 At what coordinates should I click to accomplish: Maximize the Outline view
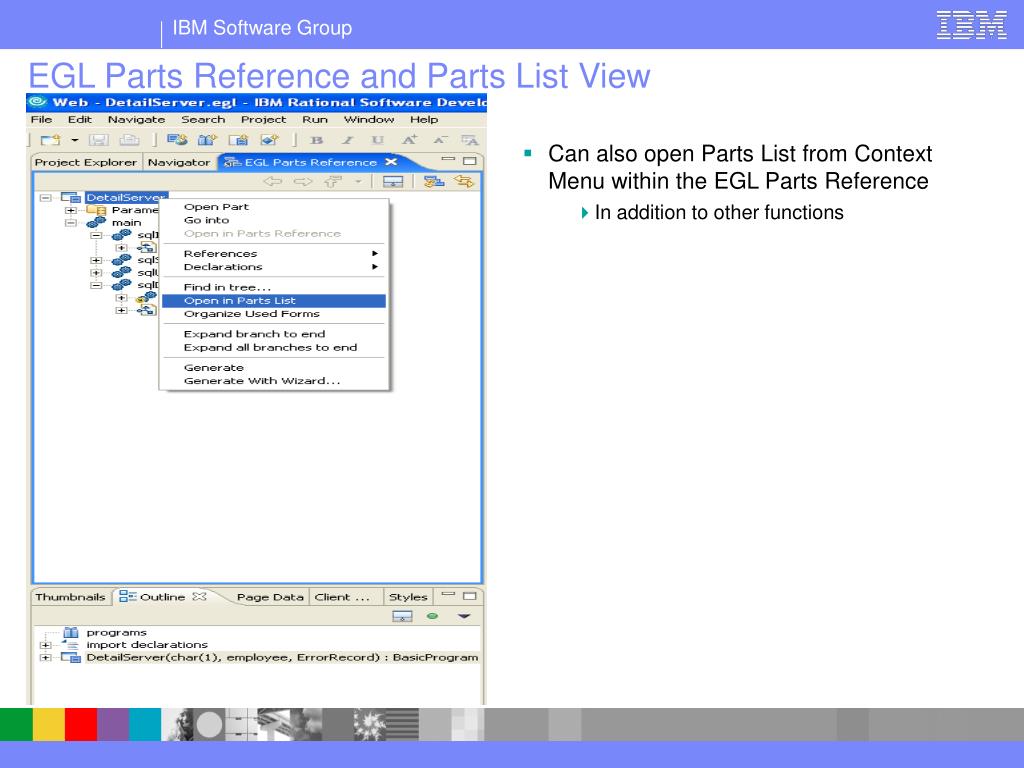470,596
